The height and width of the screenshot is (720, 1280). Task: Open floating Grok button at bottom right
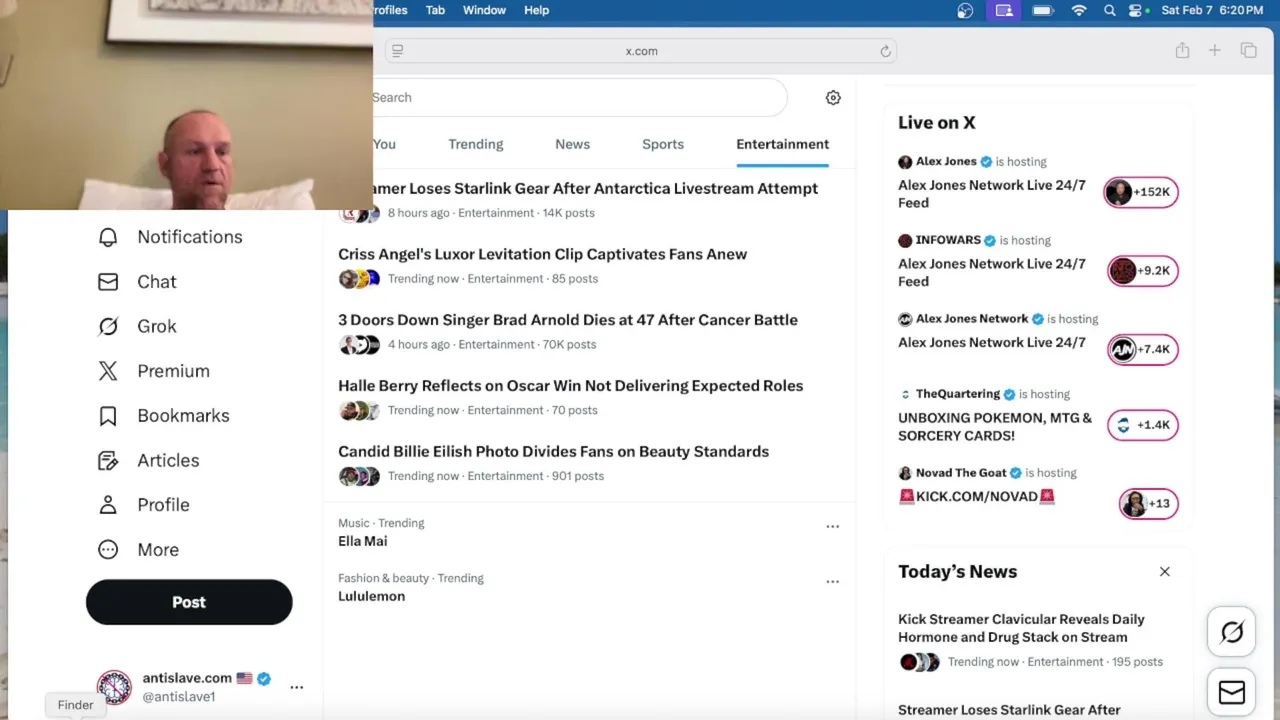(x=1232, y=632)
